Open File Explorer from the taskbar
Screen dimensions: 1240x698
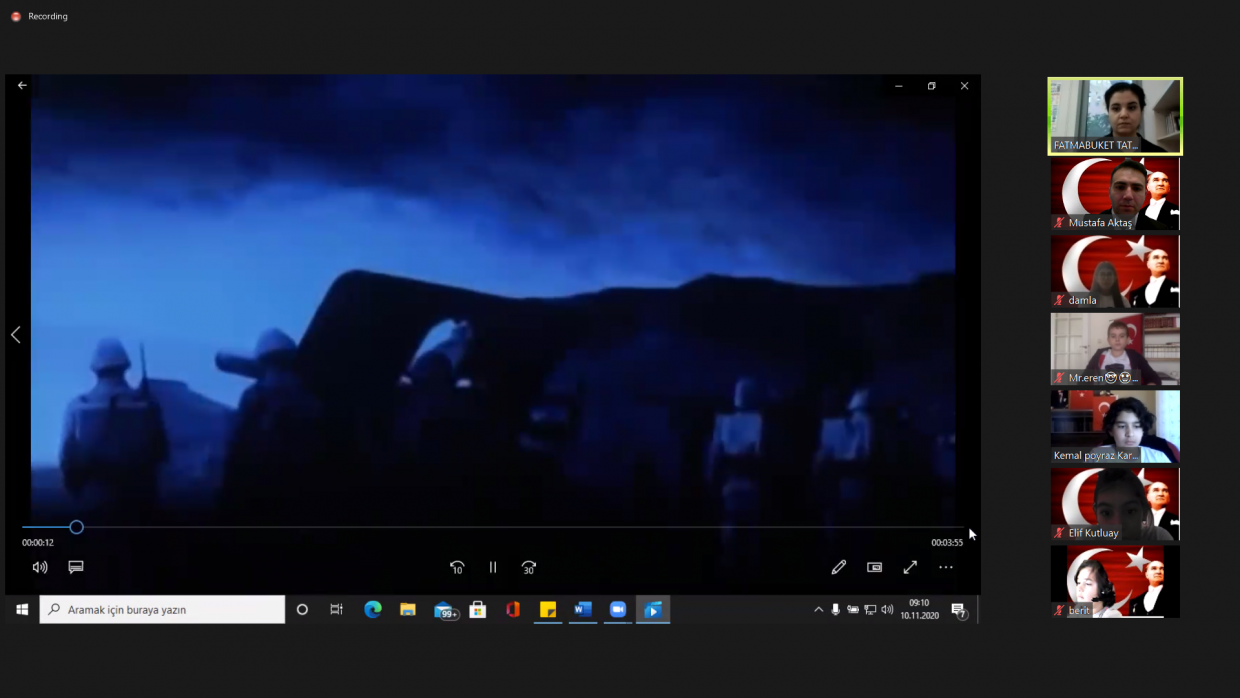coord(408,609)
